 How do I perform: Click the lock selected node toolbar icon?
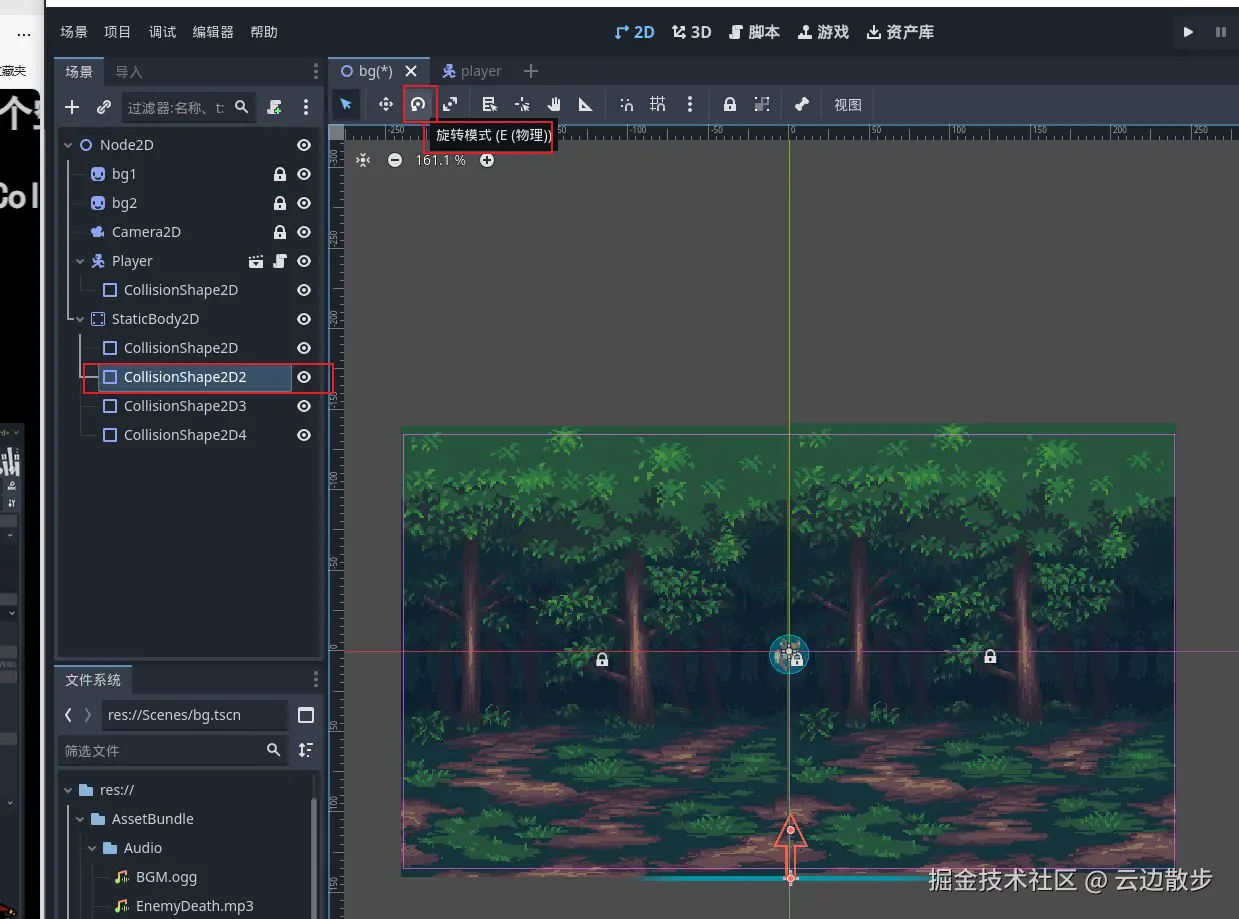[x=730, y=104]
